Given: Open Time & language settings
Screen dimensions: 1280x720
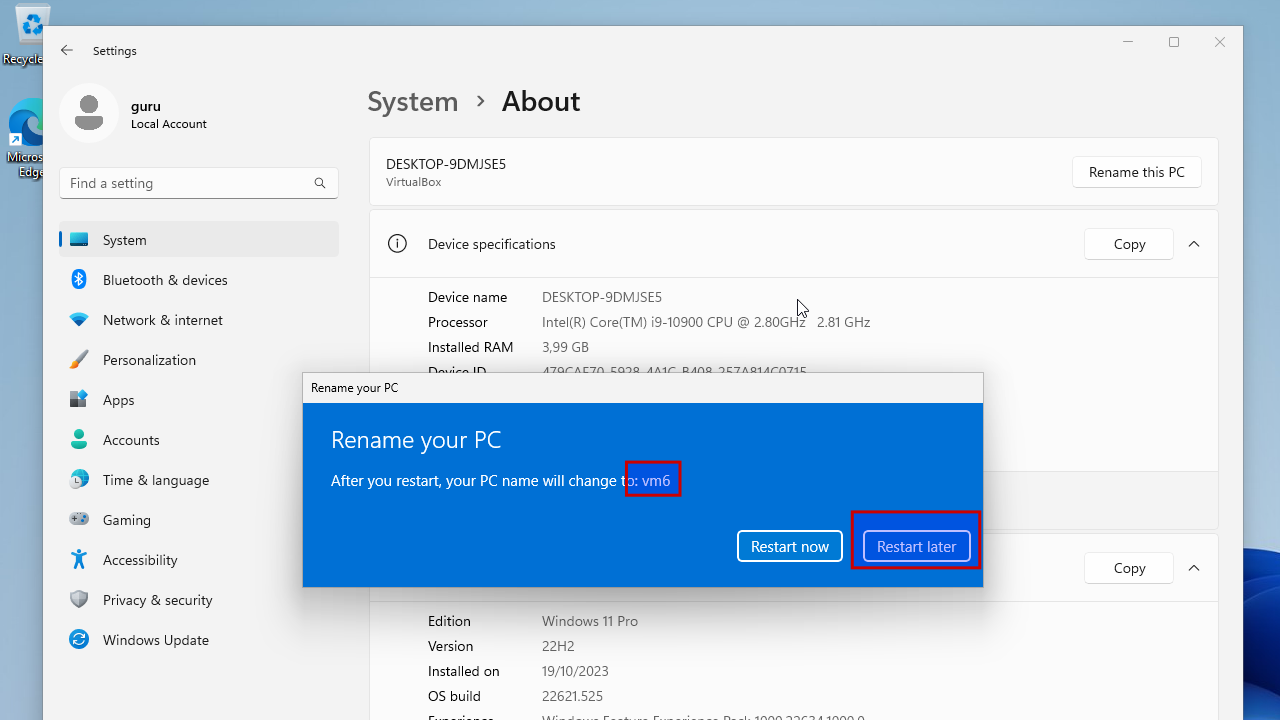Looking at the screenshot, I should [x=199, y=480].
